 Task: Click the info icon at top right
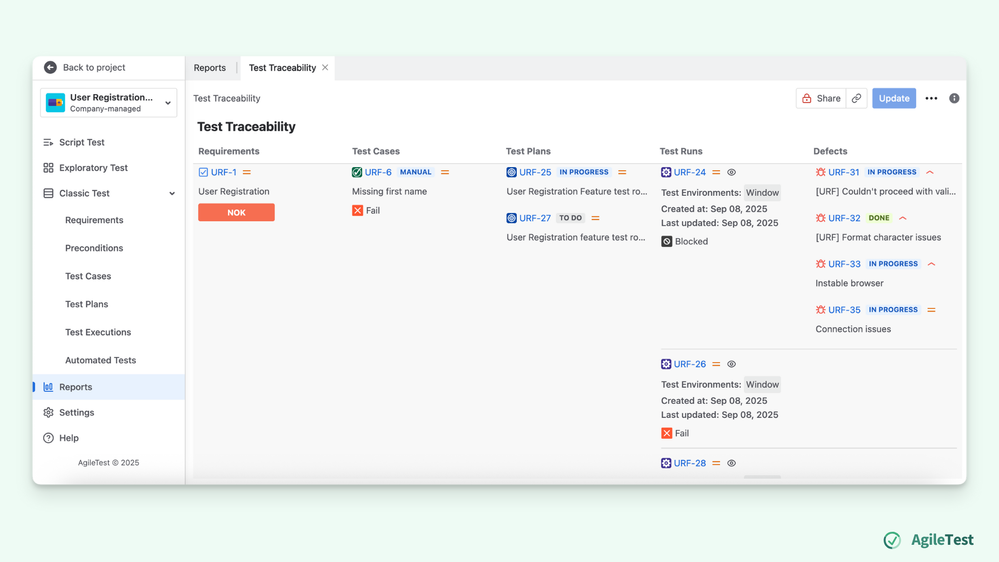[x=954, y=98]
